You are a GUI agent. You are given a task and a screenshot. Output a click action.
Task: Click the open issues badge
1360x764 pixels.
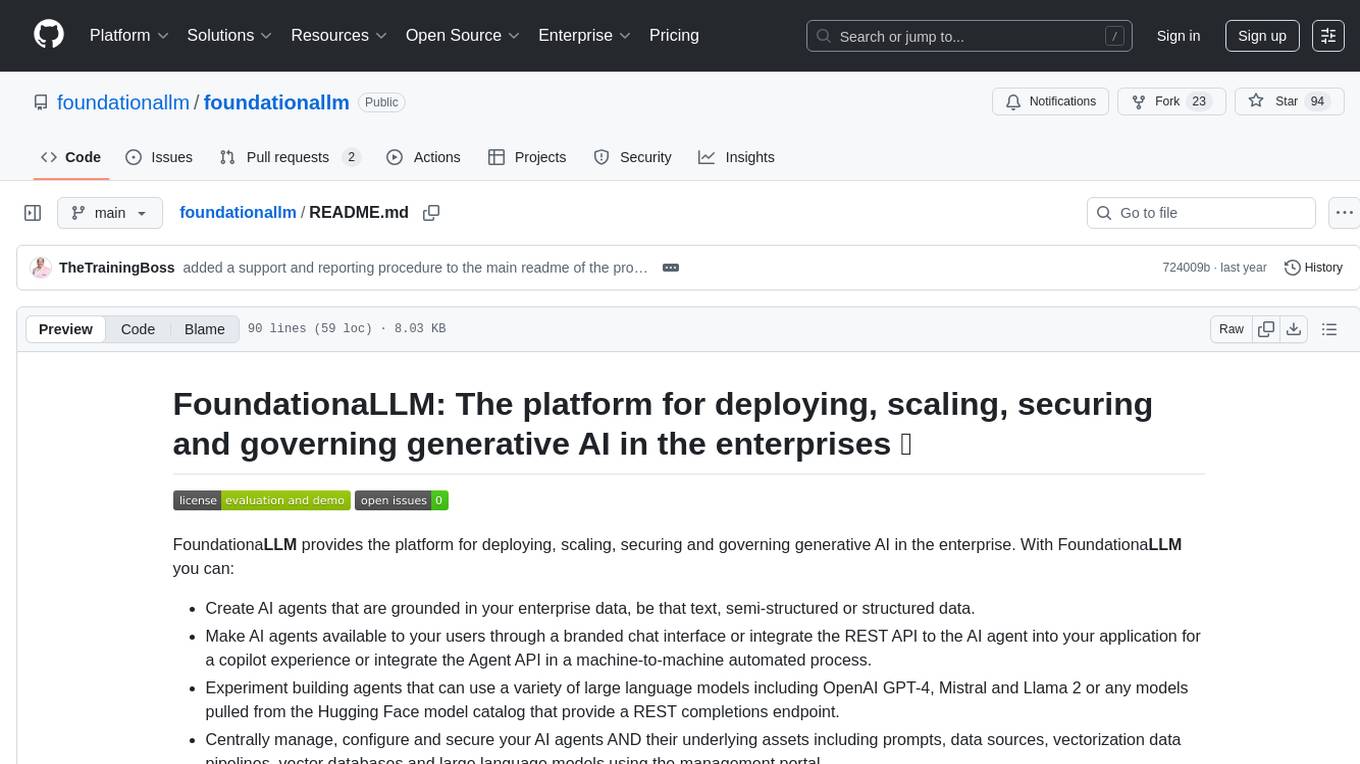click(x=401, y=500)
